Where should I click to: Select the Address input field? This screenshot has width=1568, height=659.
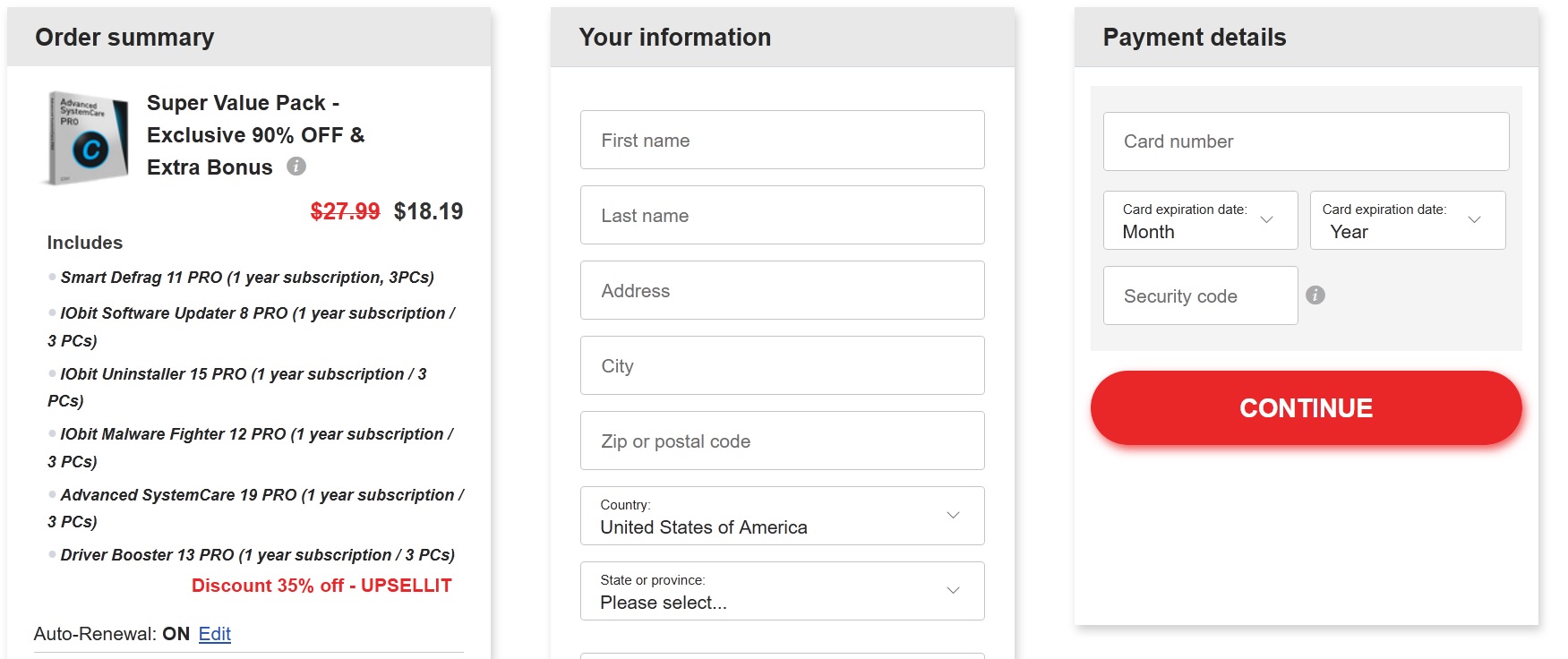pos(781,290)
